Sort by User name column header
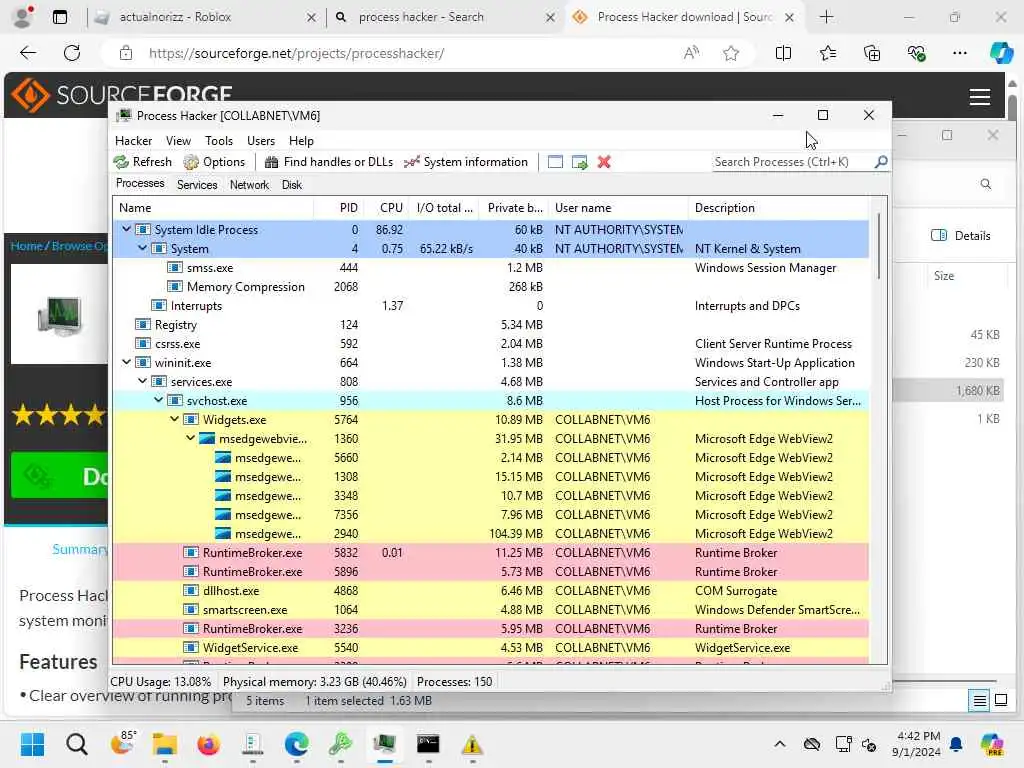 click(618, 208)
